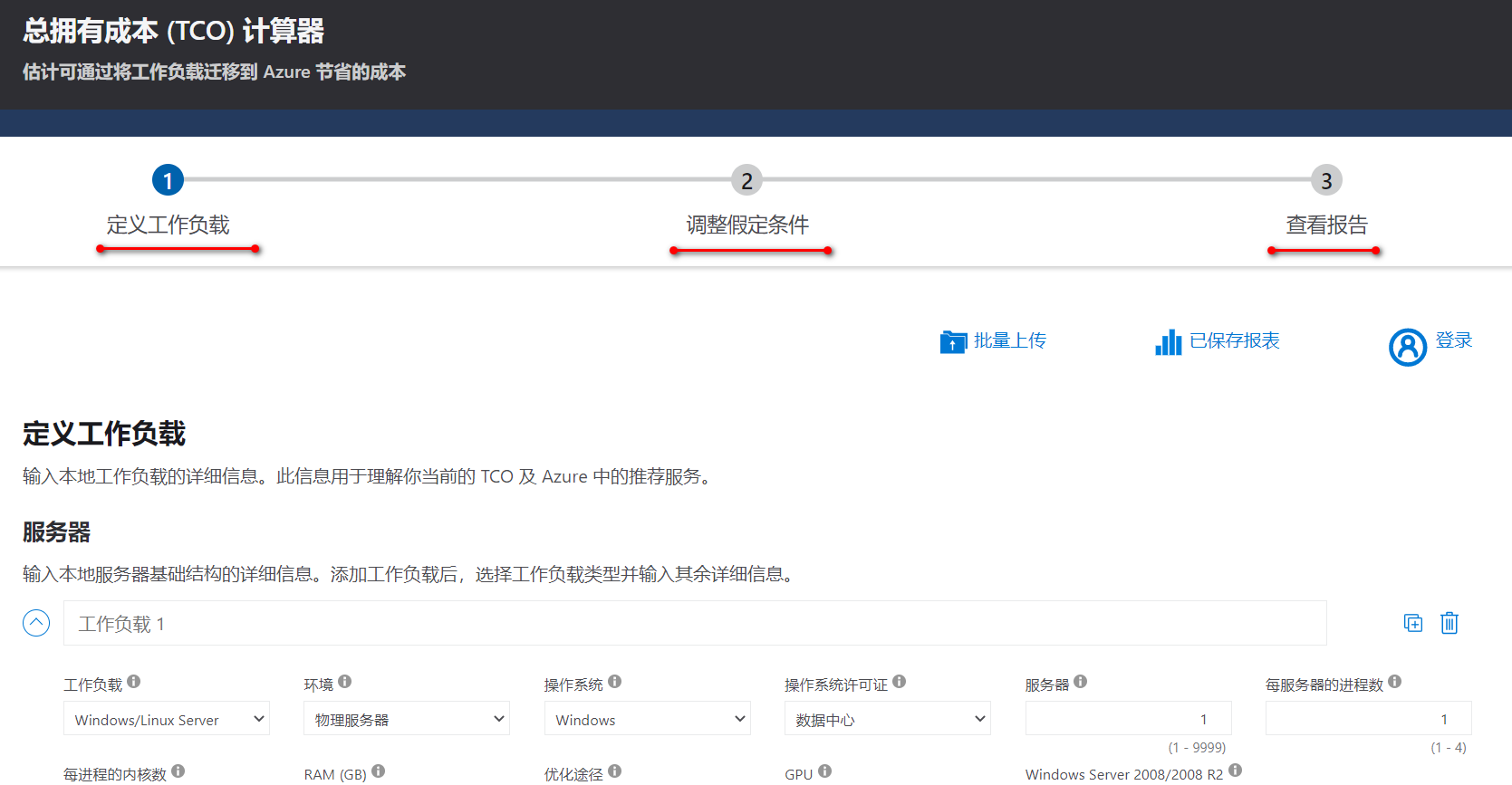The height and width of the screenshot is (785, 1512).
Task: Click the sign-in user avatar icon
Action: coord(1408,347)
